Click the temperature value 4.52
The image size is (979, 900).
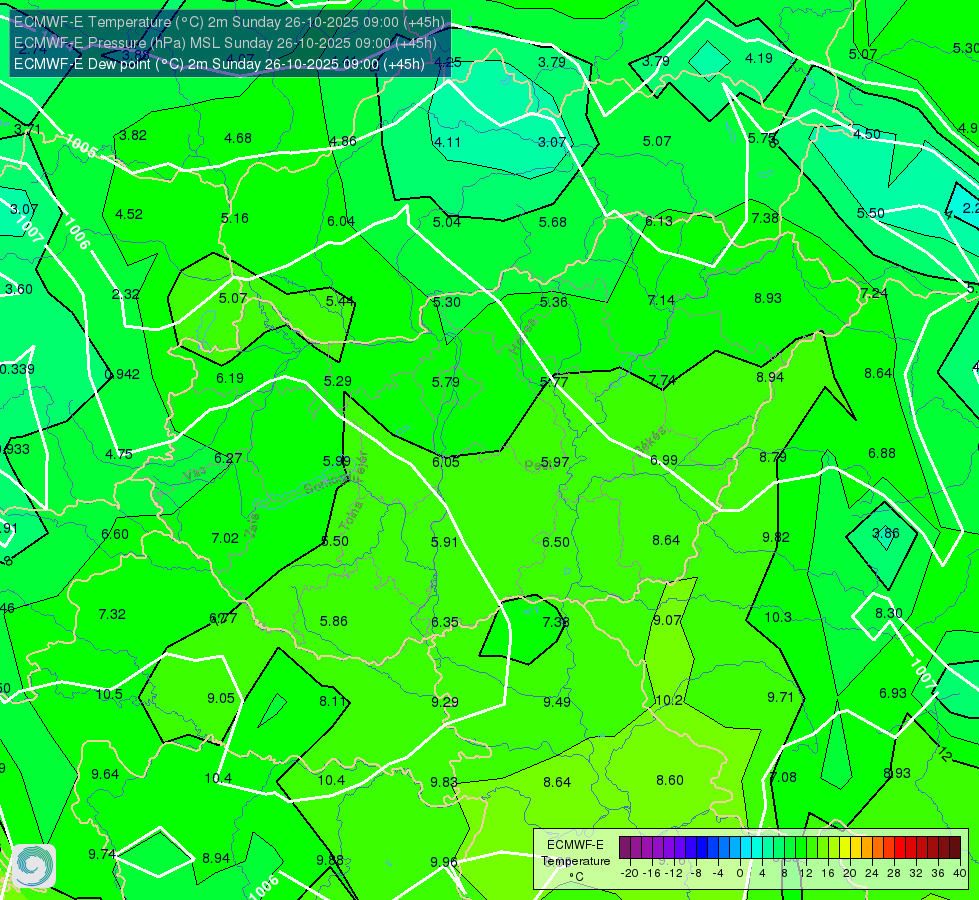pos(129,214)
